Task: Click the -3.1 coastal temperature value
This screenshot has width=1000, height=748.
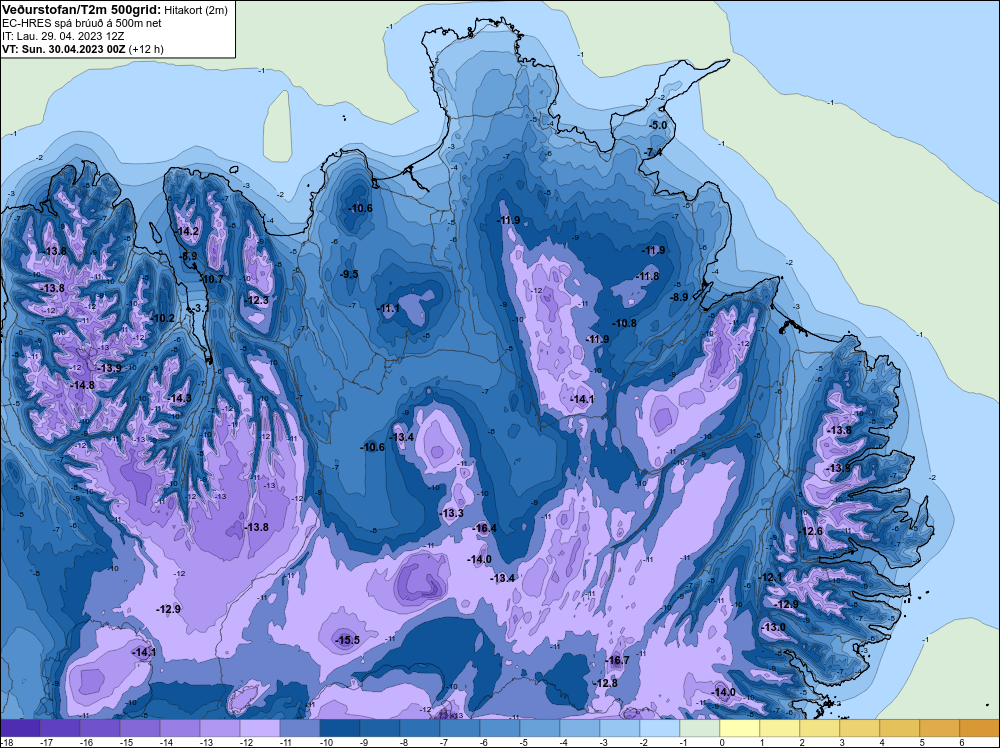Action: pyautogui.click(x=200, y=308)
